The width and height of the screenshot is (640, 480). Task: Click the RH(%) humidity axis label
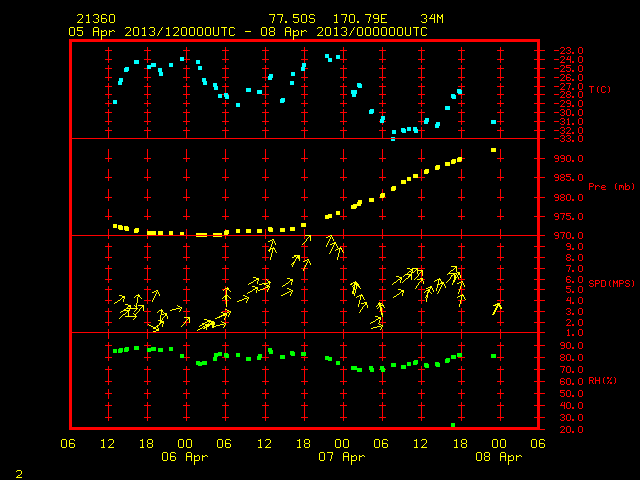602,380
